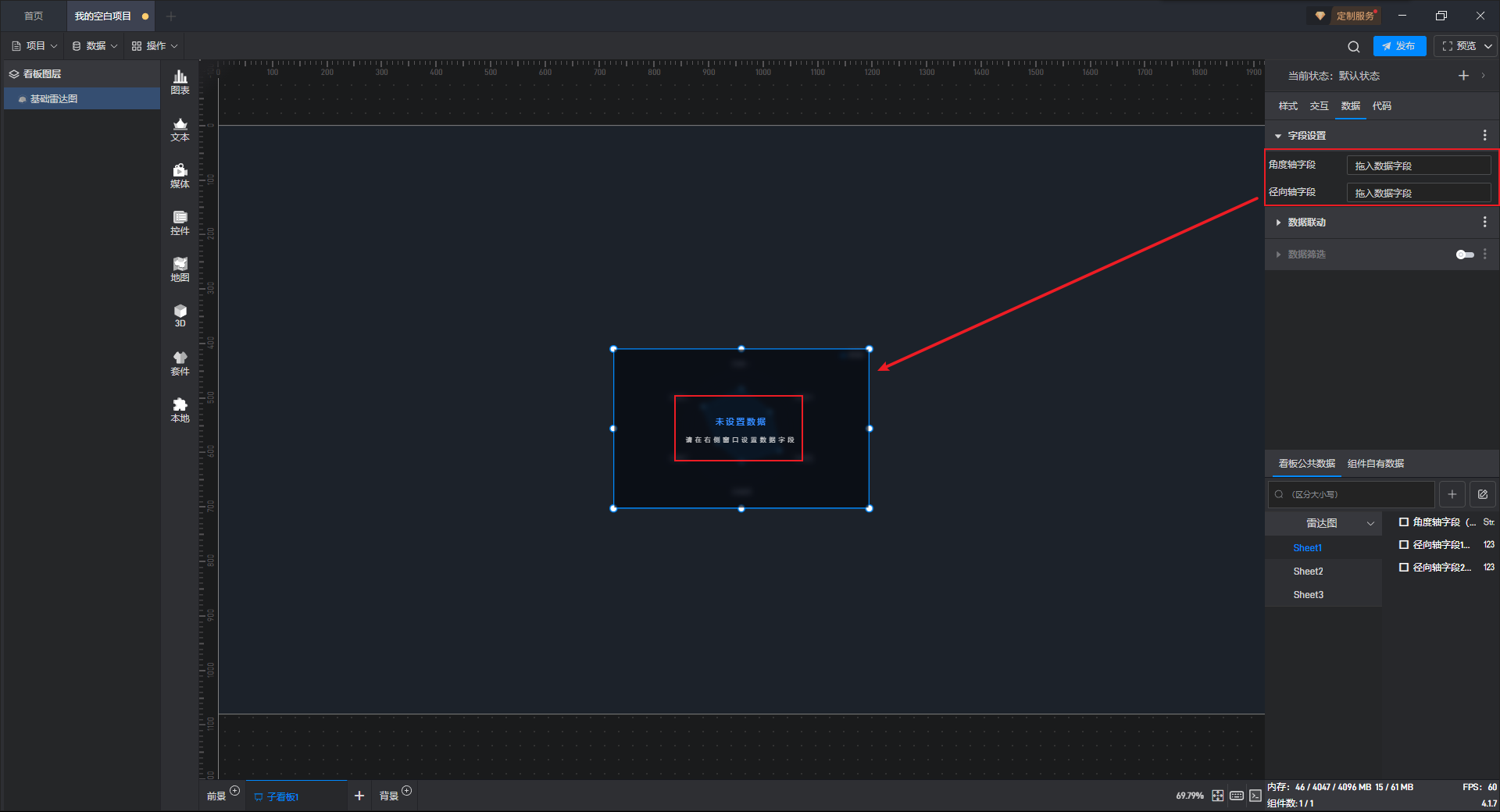The width and height of the screenshot is (1500, 812).
Task: Open the 操作 dropdown menu
Action: 155,46
